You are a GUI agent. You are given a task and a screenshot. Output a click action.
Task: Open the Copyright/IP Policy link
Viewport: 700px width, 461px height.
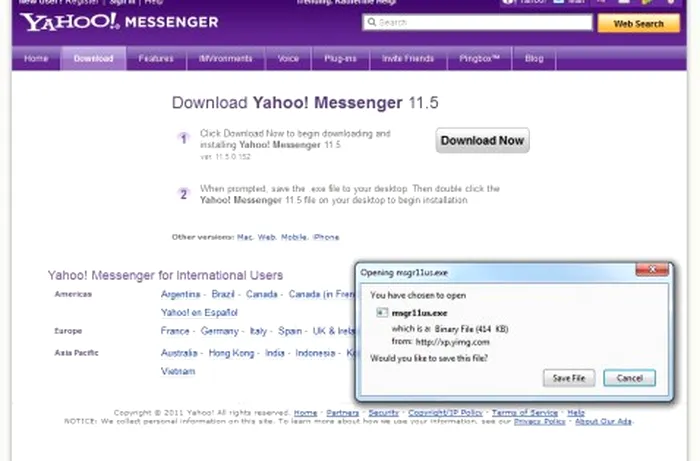pos(445,413)
